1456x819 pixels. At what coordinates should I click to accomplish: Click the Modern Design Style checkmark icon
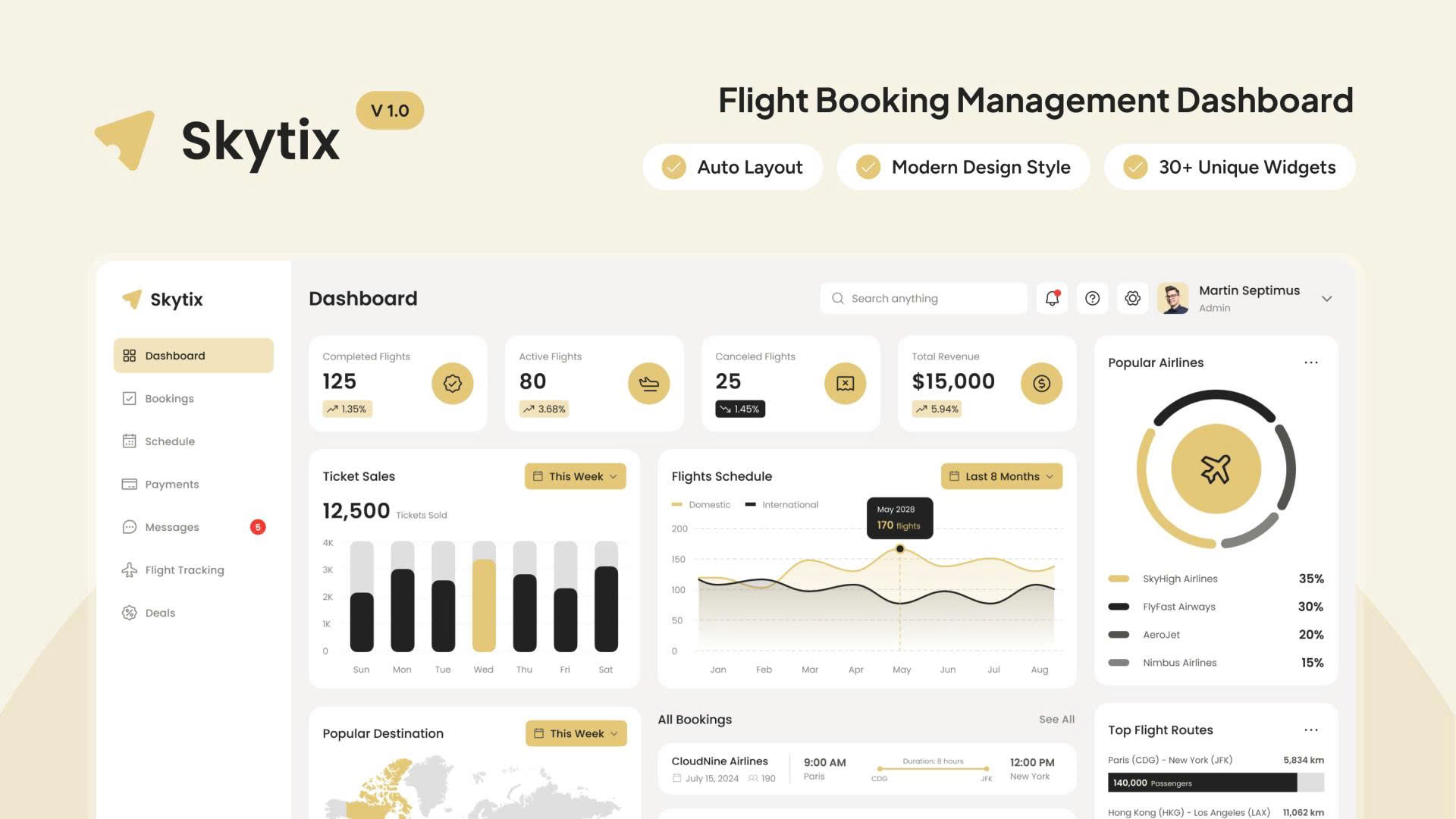868,167
